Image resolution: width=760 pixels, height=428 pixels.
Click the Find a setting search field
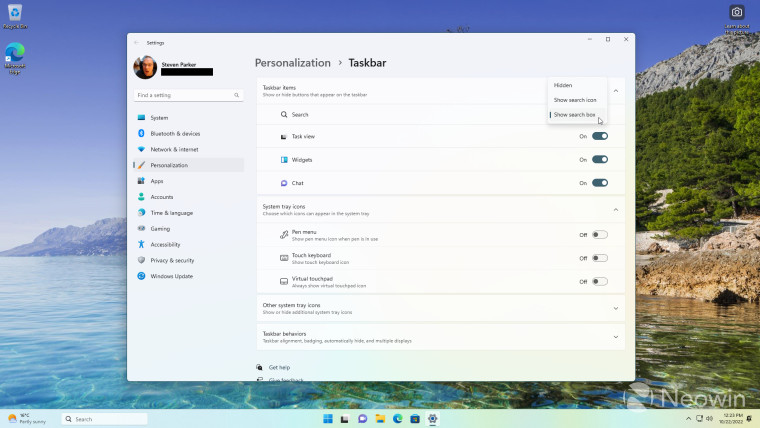(188, 95)
